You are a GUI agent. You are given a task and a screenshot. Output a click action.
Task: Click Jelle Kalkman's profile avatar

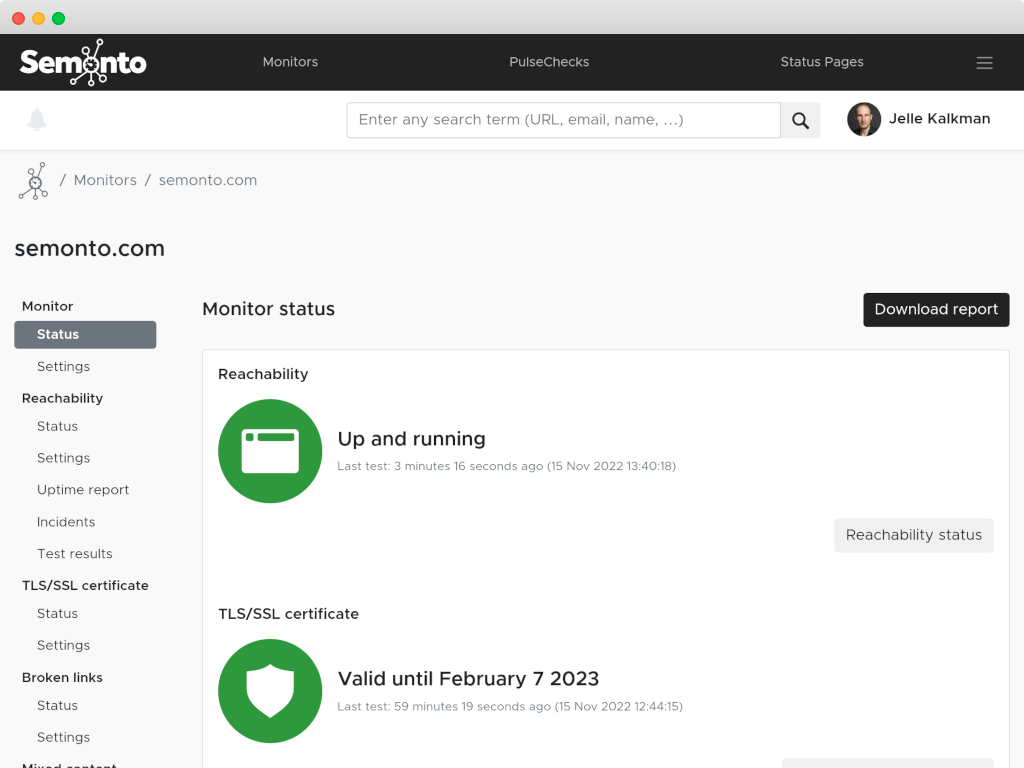[x=863, y=119]
